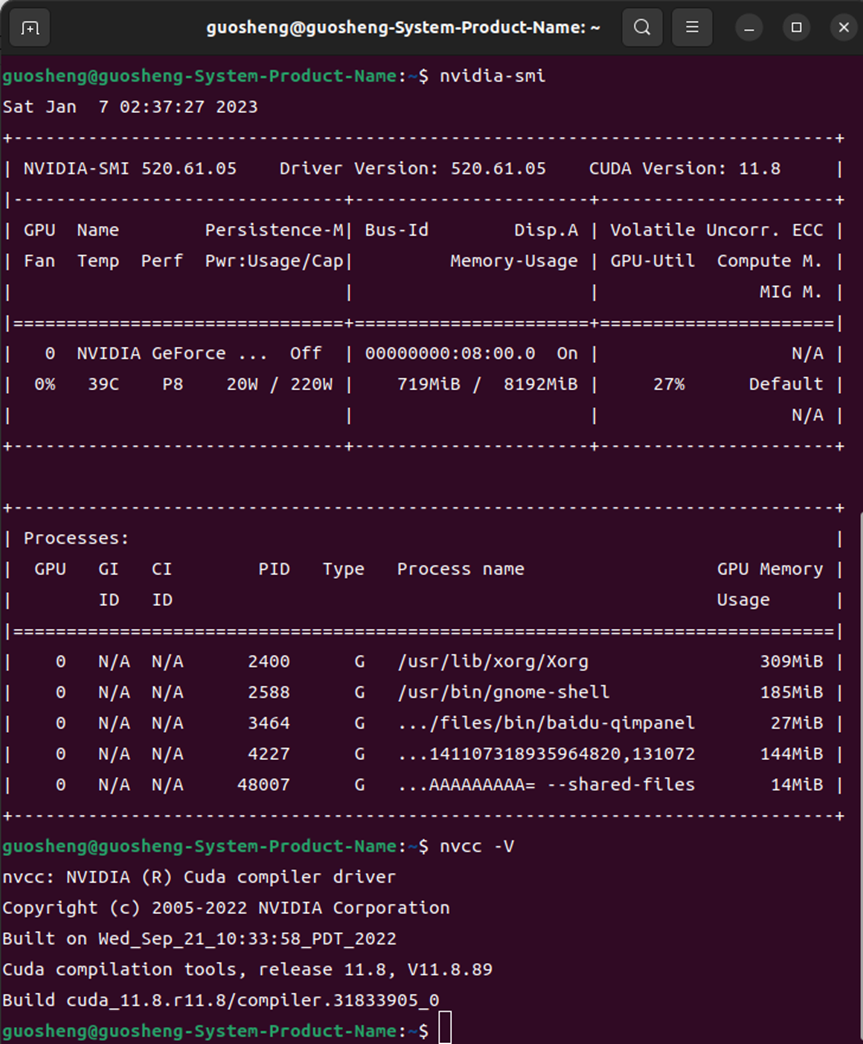Minimize the terminal window
Image resolution: width=863 pixels, height=1044 pixels.
[x=751, y=28]
